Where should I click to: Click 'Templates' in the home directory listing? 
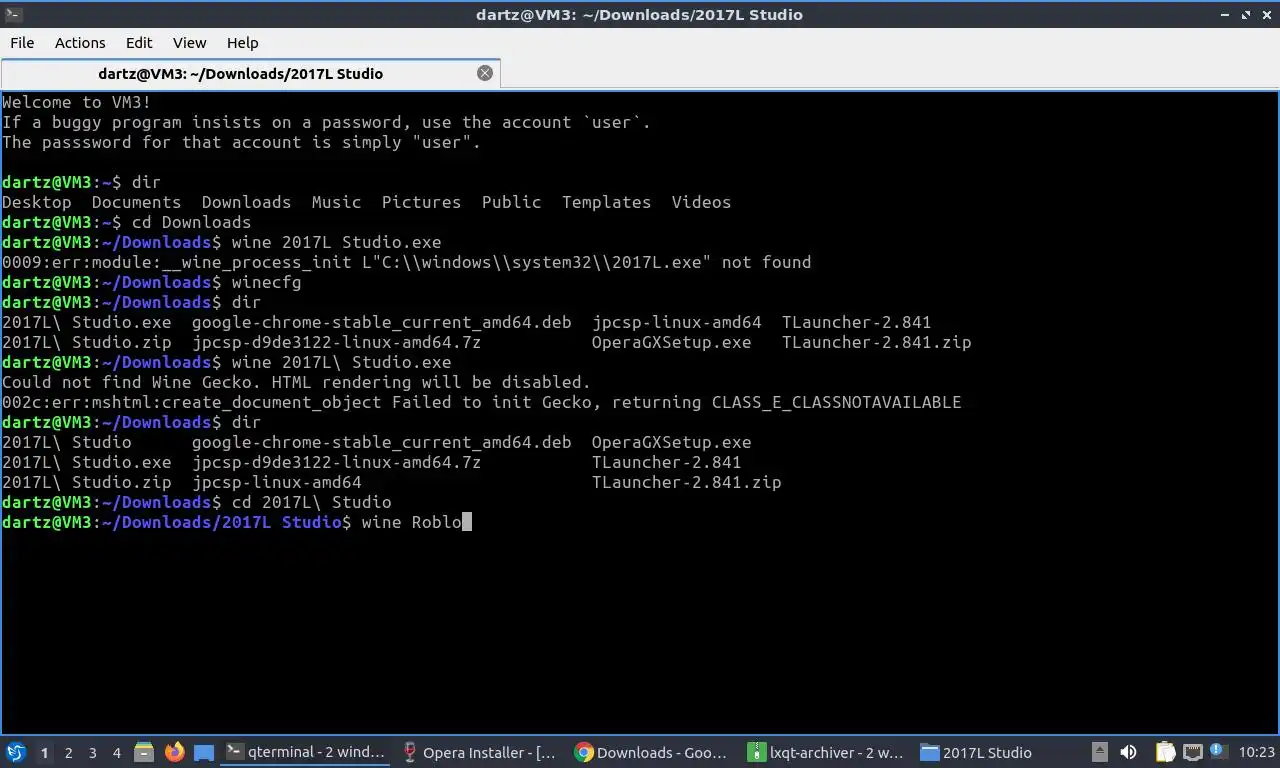(x=606, y=202)
